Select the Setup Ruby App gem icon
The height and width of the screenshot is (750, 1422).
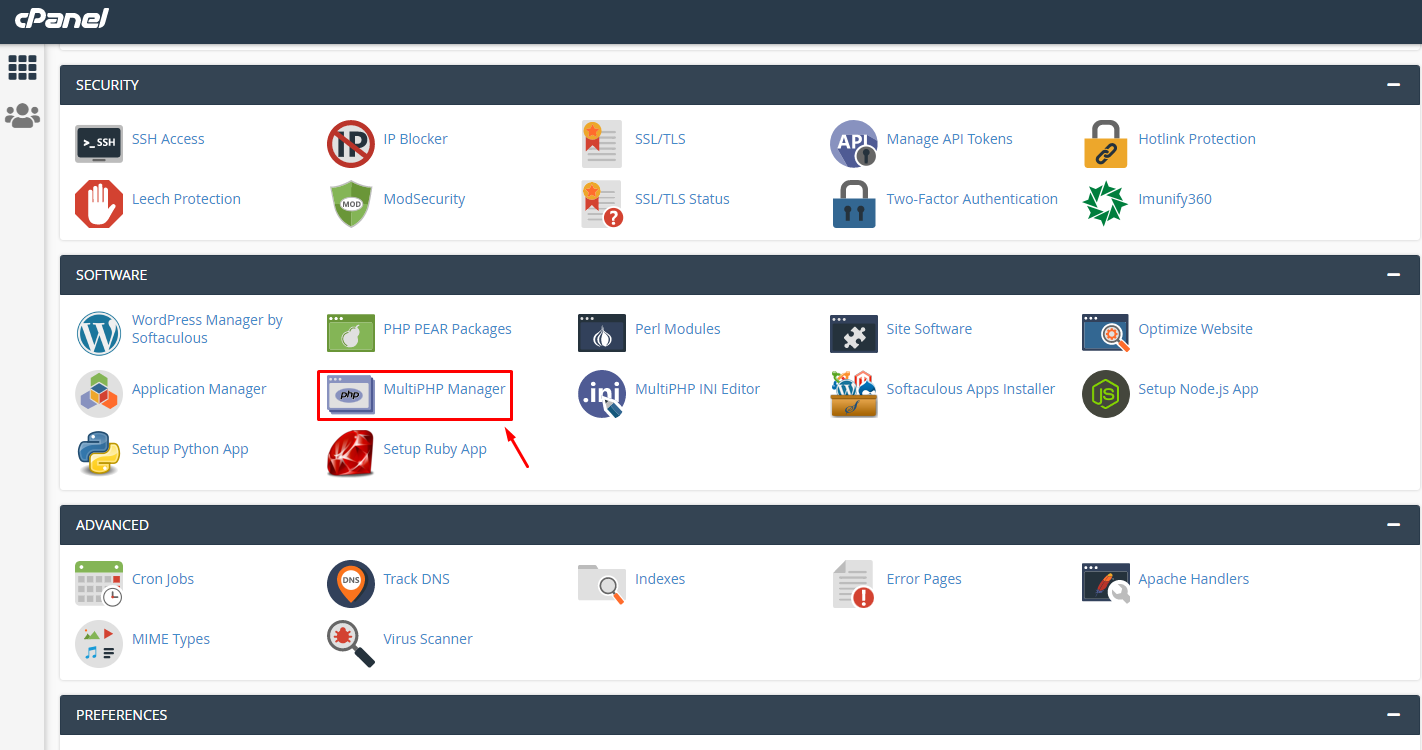(350, 454)
